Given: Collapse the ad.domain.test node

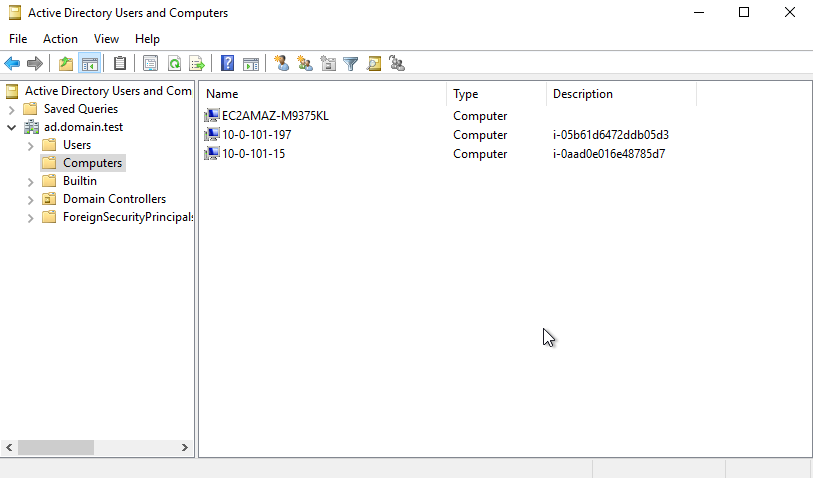Looking at the screenshot, I should (x=11, y=128).
